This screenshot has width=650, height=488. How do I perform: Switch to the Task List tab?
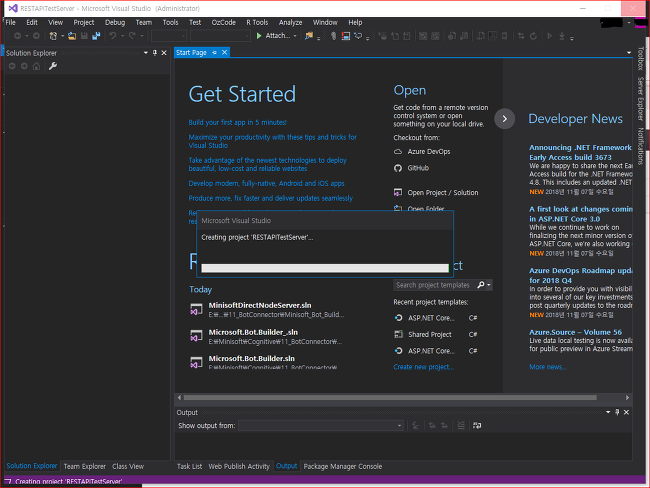click(x=189, y=466)
